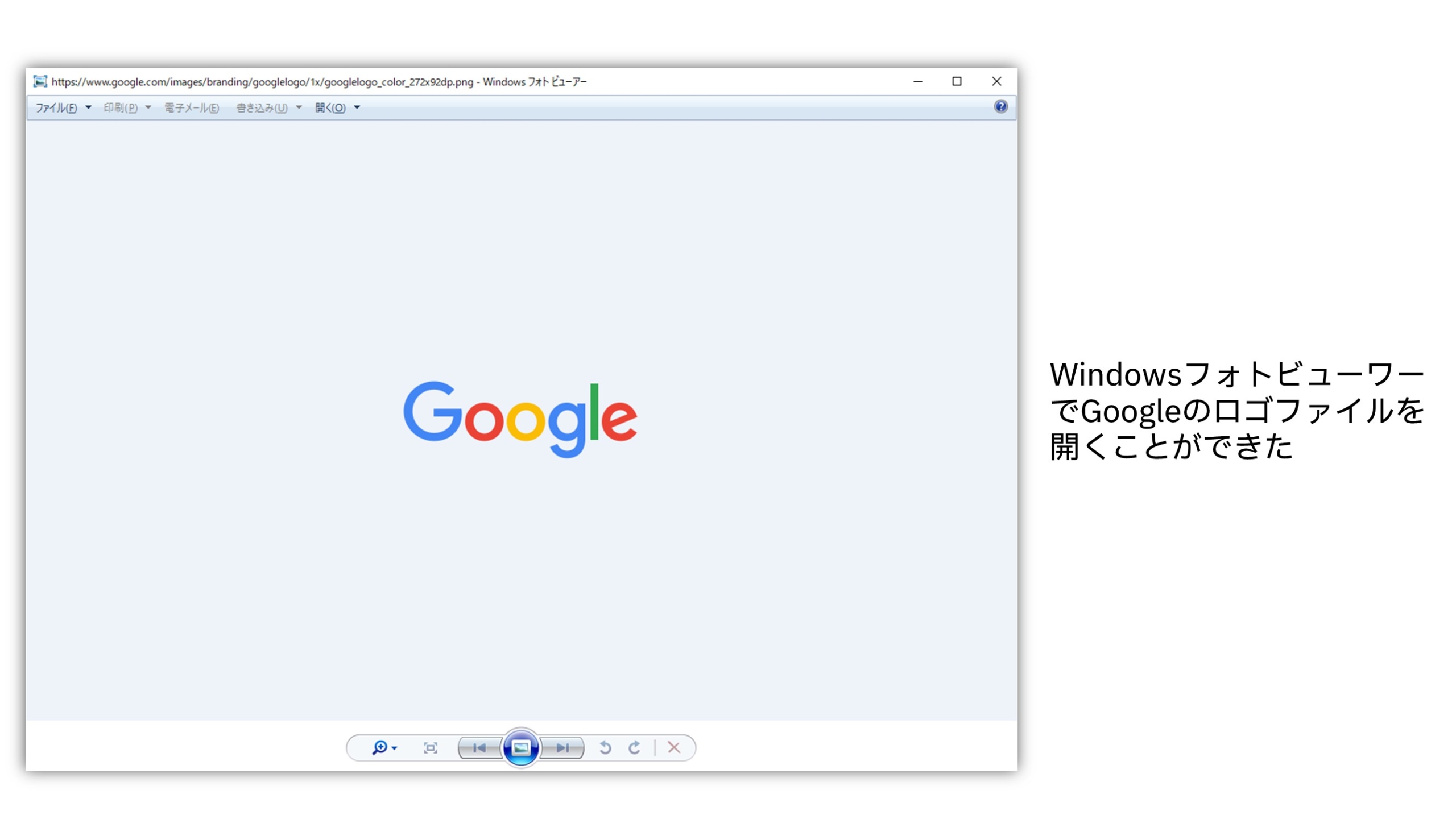
Task: Open the 書き込み(U) menu
Action: click(x=262, y=107)
